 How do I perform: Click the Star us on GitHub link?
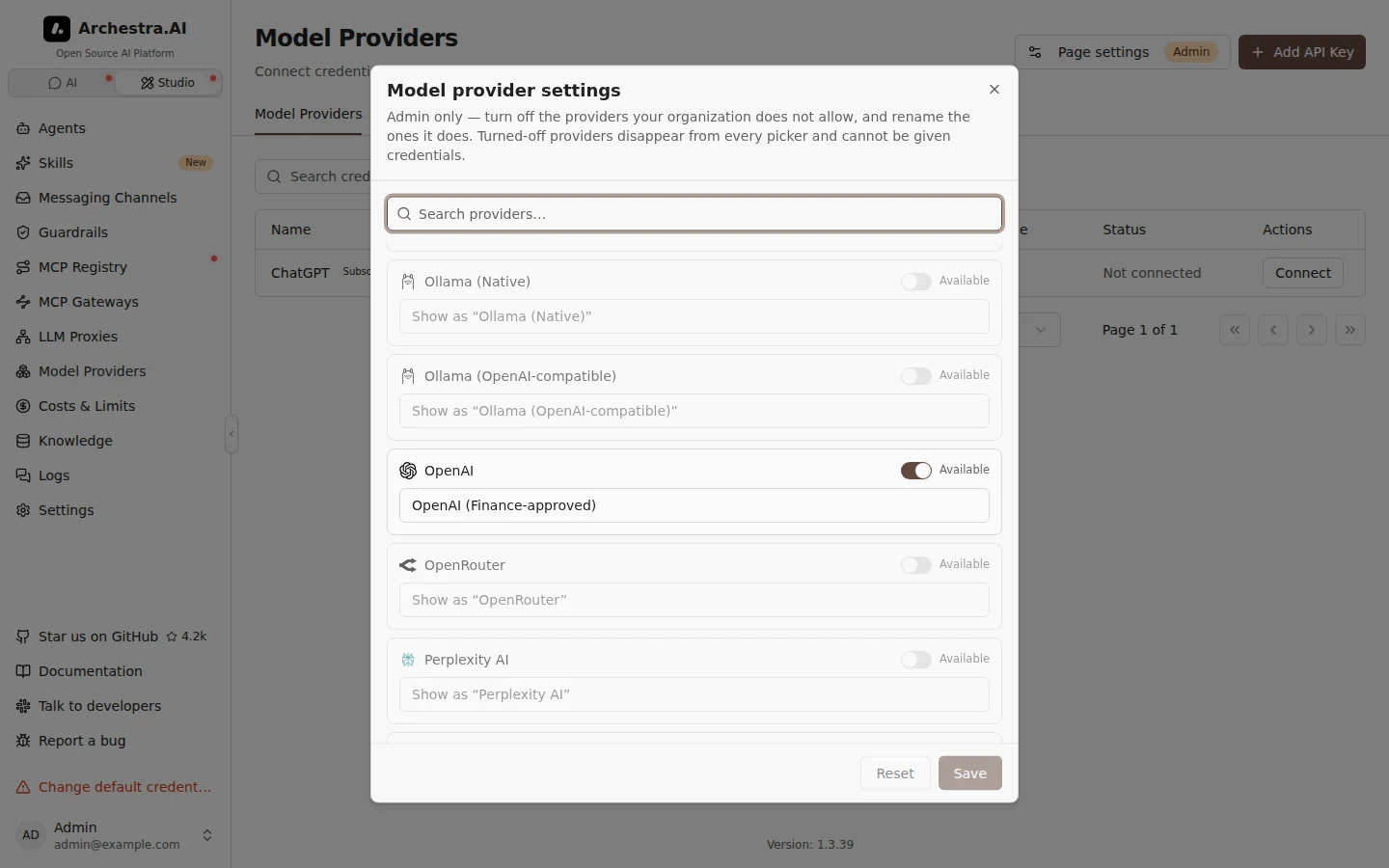click(x=112, y=637)
